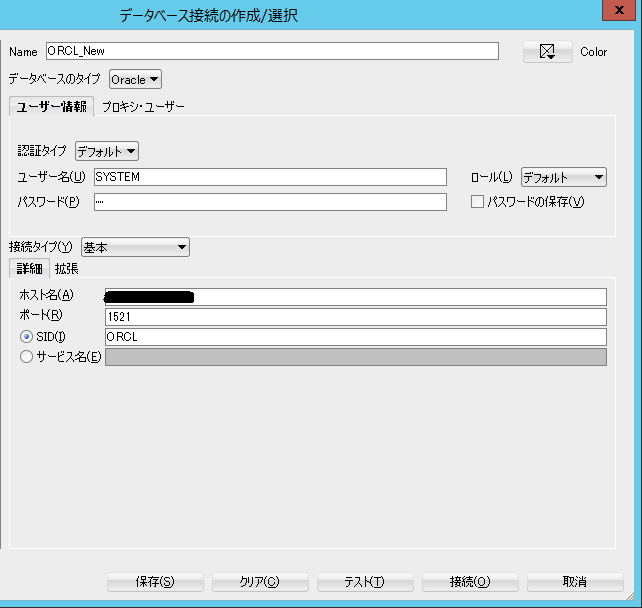The image size is (642, 608).
Task: Open the データベースのタイプ Oracle dropdown
Action: click(x=135, y=79)
